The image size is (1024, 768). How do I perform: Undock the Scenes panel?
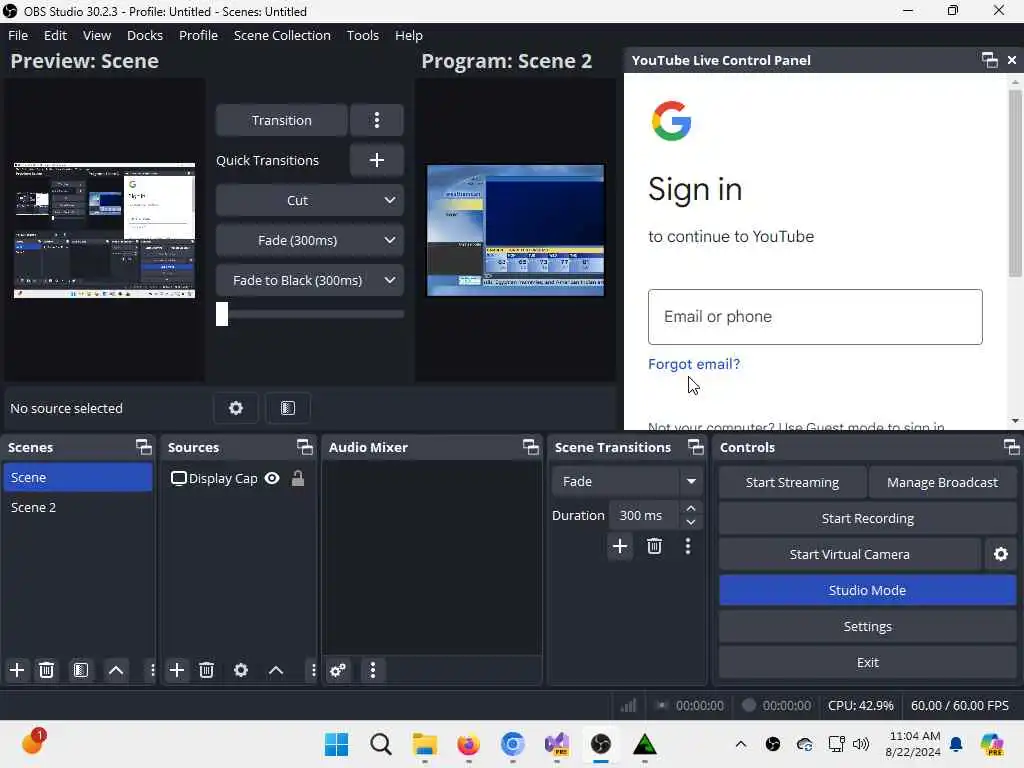144,447
